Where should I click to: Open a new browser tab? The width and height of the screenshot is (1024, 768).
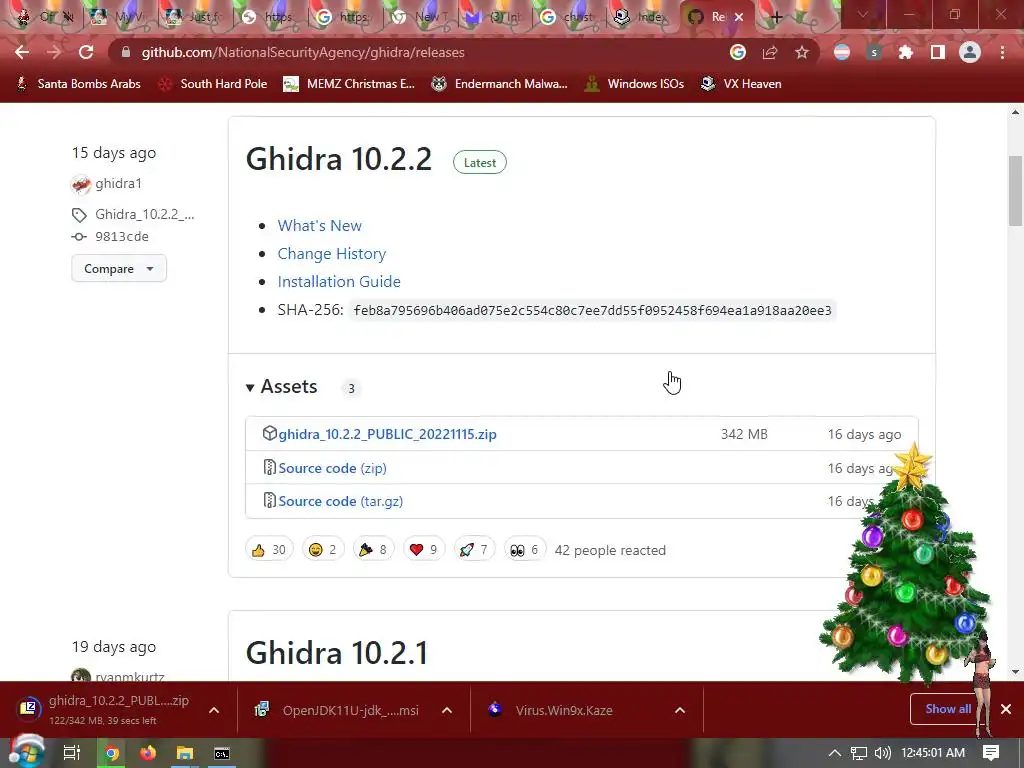(776, 17)
